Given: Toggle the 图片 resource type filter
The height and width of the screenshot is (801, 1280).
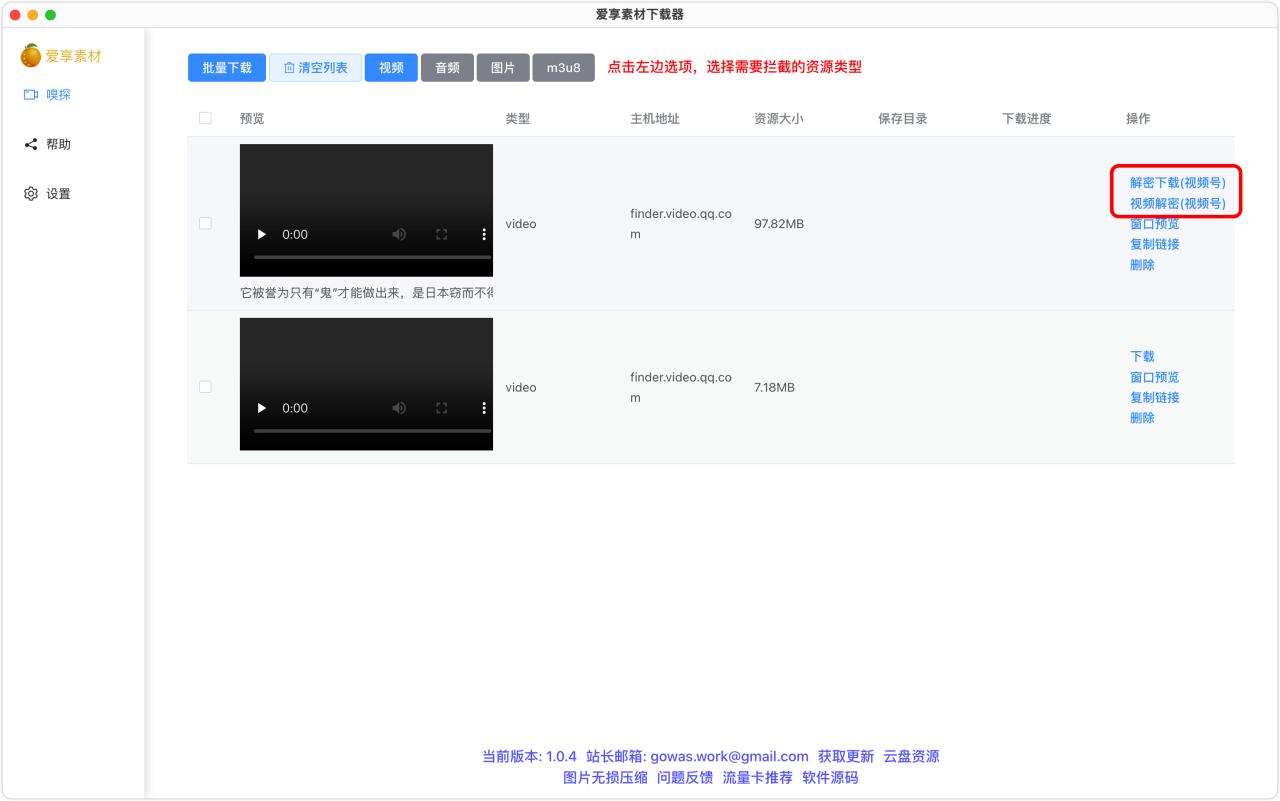Looking at the screenshot, I should tap(503, 68).
